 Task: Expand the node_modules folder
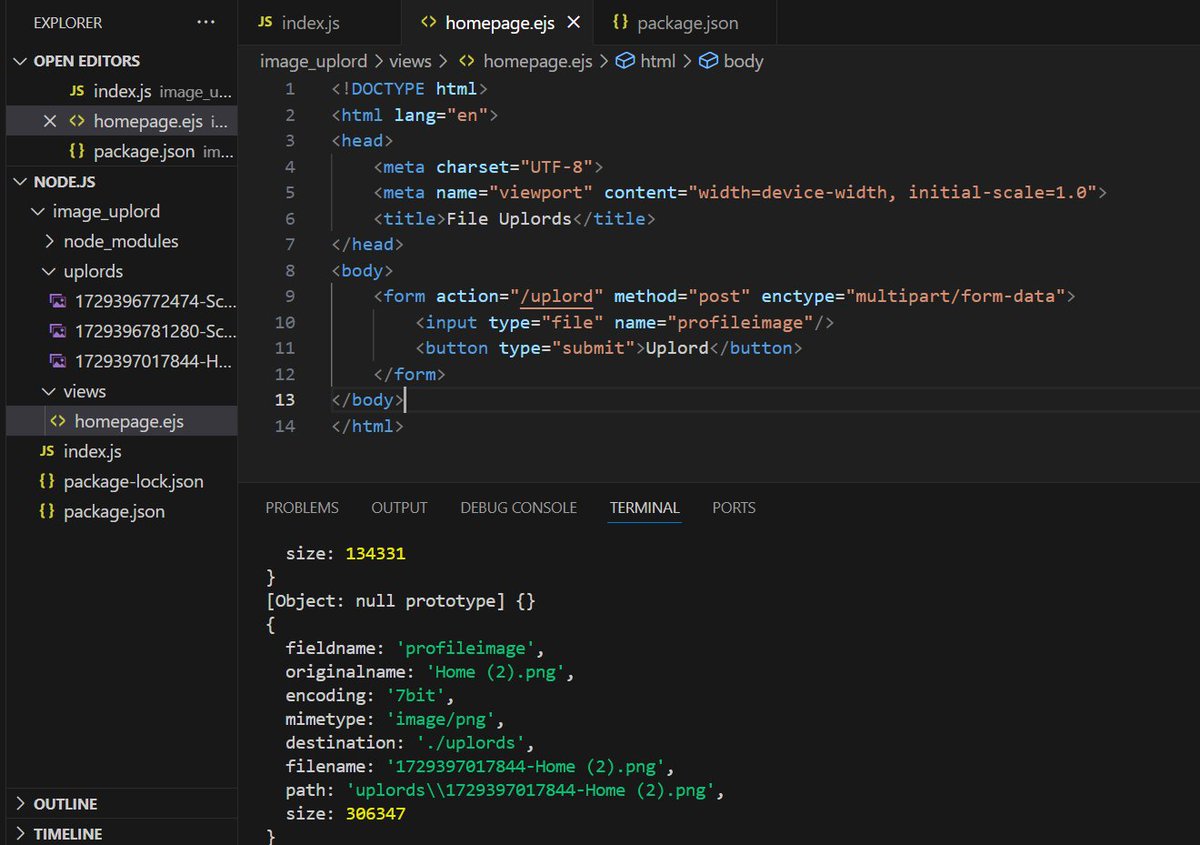click(x=50, y=241)
